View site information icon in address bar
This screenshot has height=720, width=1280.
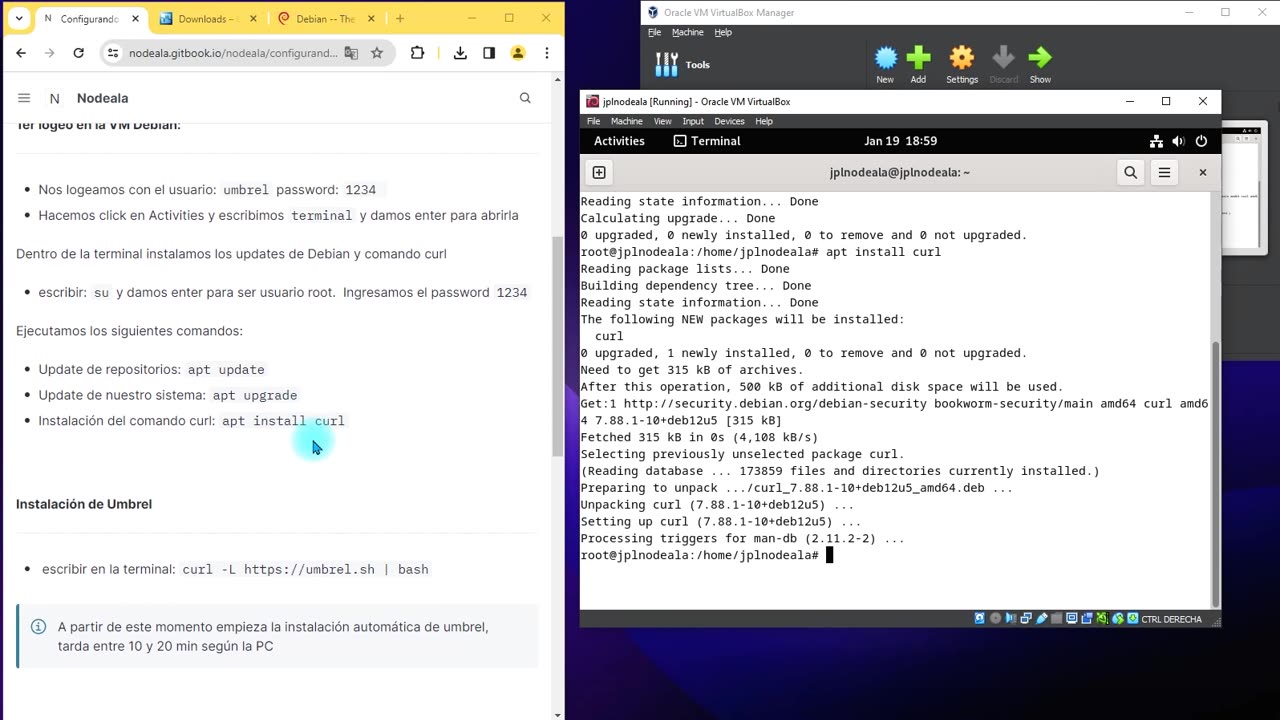pos(113,53)
